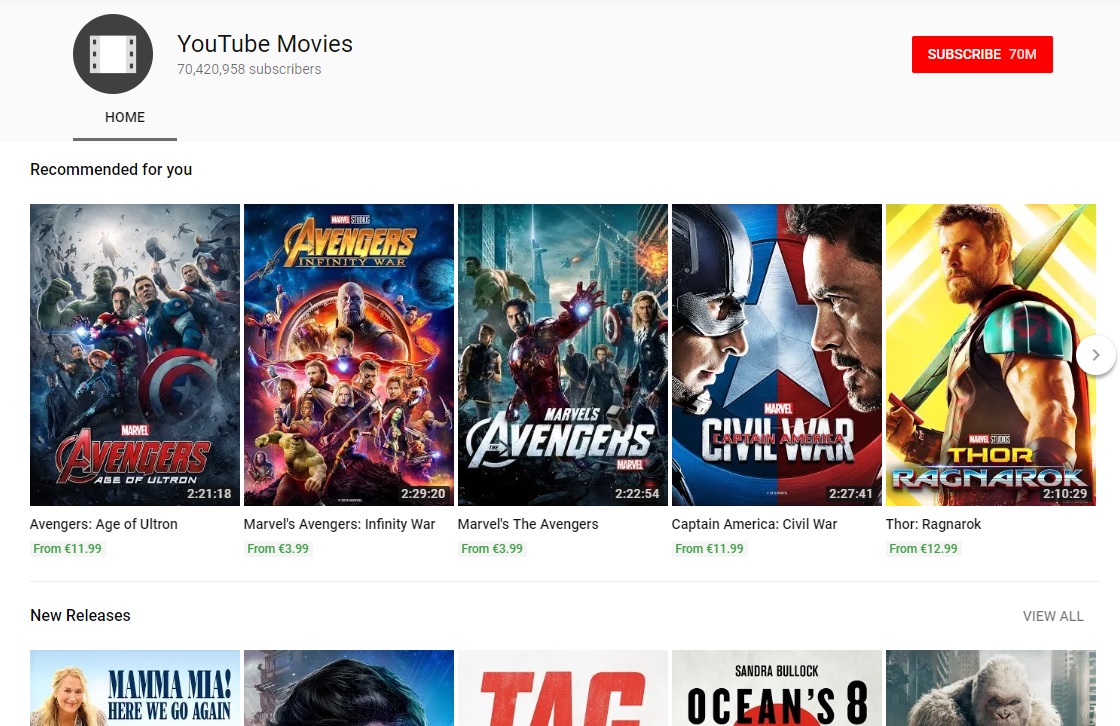Click the From €11.99 price for Civil War
This screenshot has width=1120, height=726.
pyautogui.click(x=709, y=548)
